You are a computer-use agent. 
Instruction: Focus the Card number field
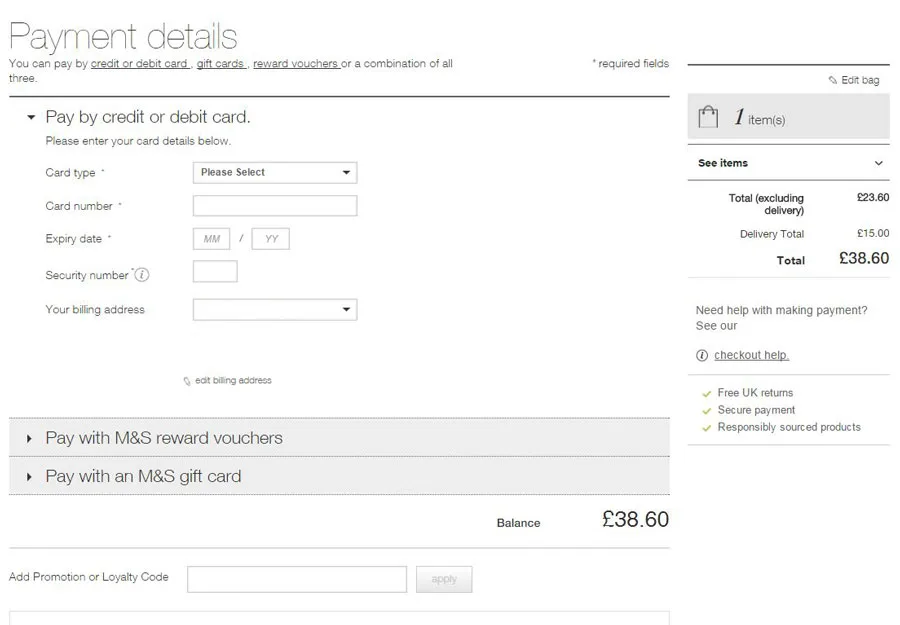[x=274, y=206]
